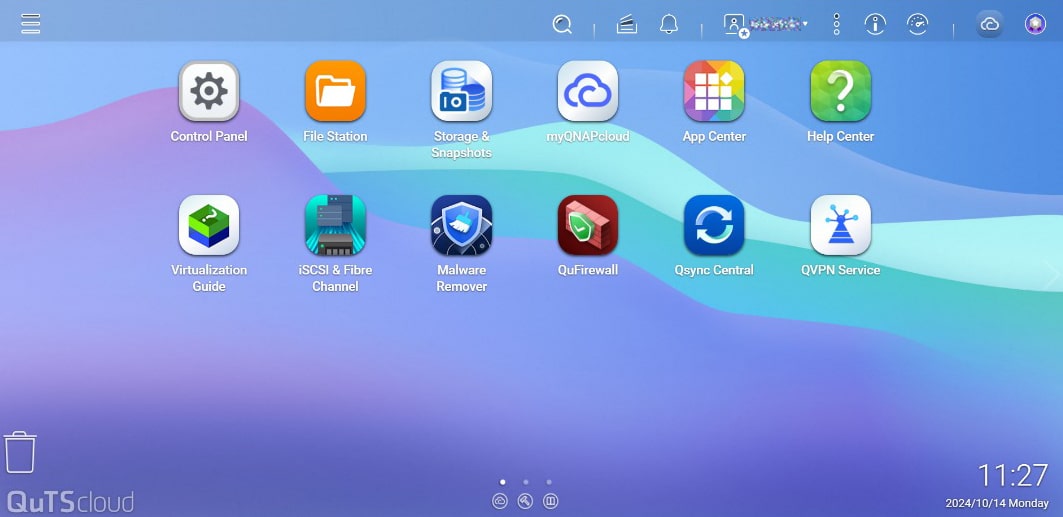Viewport: 1063px width, 517px height.
Task: Open Help Center
Action: pos(841,91)
